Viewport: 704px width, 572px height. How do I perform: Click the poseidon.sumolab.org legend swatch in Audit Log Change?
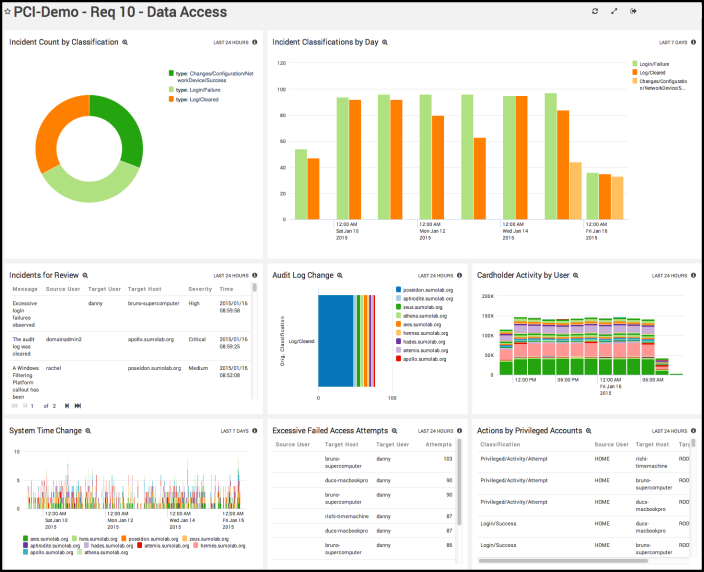(398, 290)
